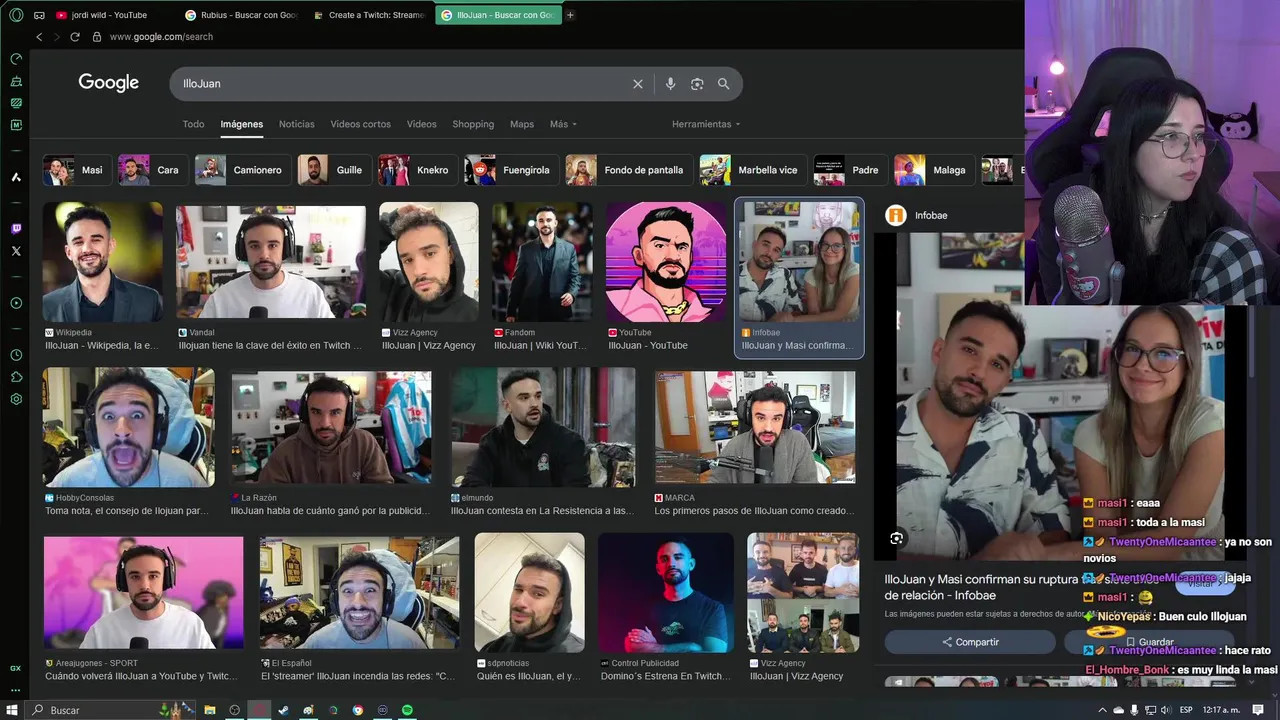Open Spotify from the taskbar
This screenshot has height=720, width=1280.
[x=407, y=710]
